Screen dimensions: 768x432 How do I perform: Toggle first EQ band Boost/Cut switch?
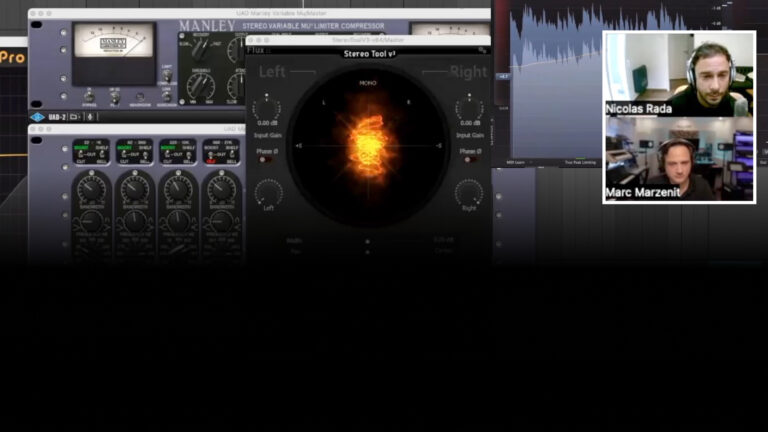point(81,155)
